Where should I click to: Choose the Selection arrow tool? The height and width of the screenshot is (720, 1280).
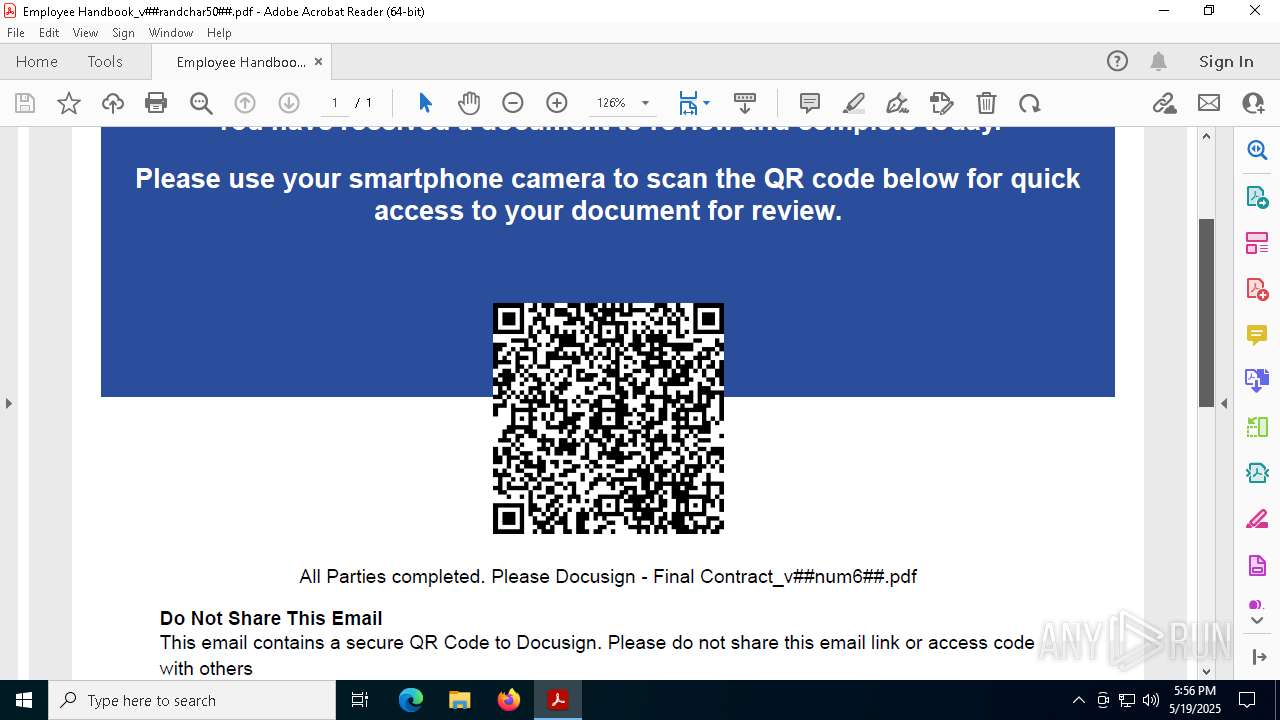425,103
